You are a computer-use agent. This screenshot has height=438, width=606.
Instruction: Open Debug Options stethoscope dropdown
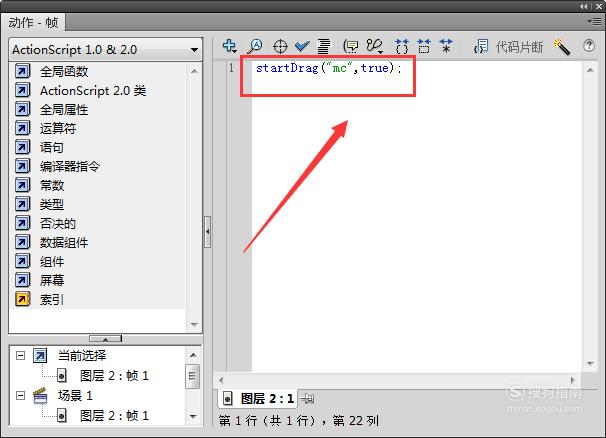[374, 46]
